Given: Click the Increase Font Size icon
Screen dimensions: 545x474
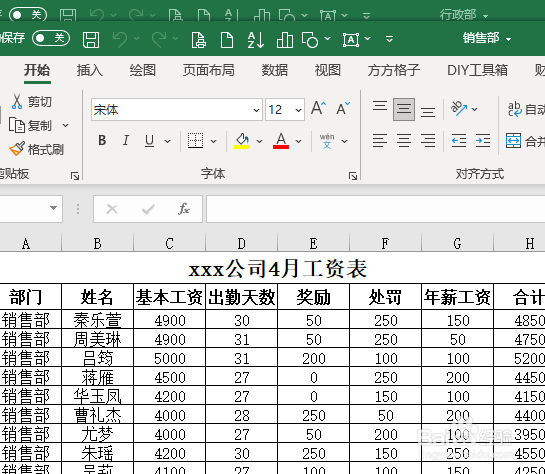Looking at the screenshot, I should [x=318, y=108].
